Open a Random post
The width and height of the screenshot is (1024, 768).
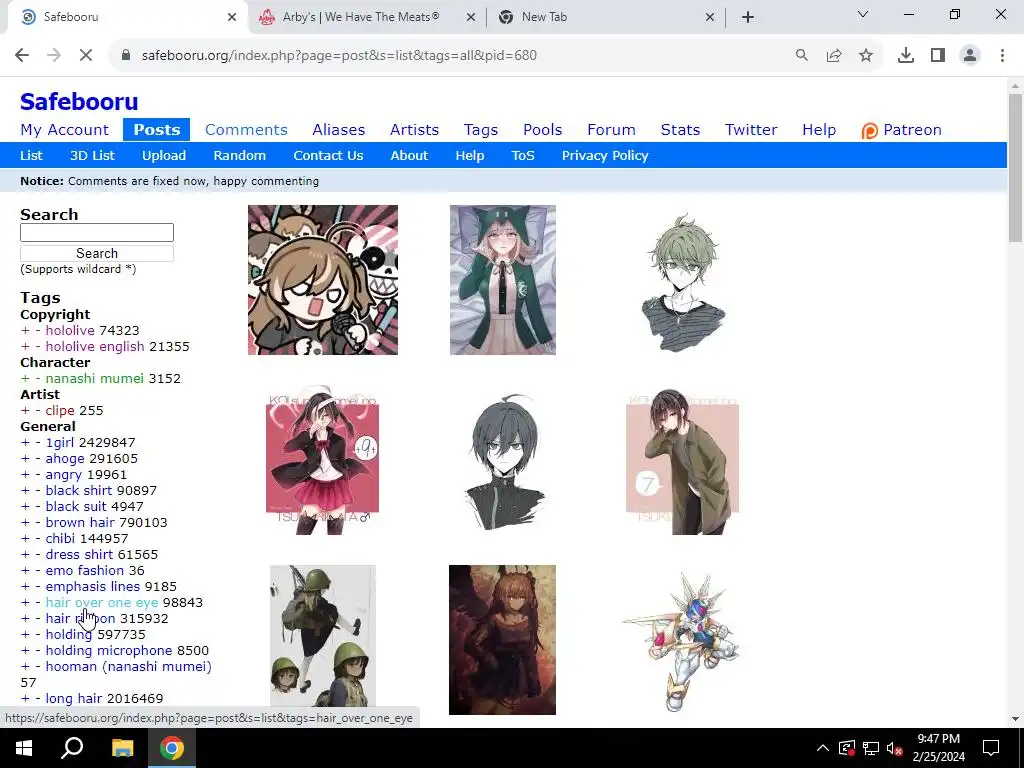pos(240,155)
